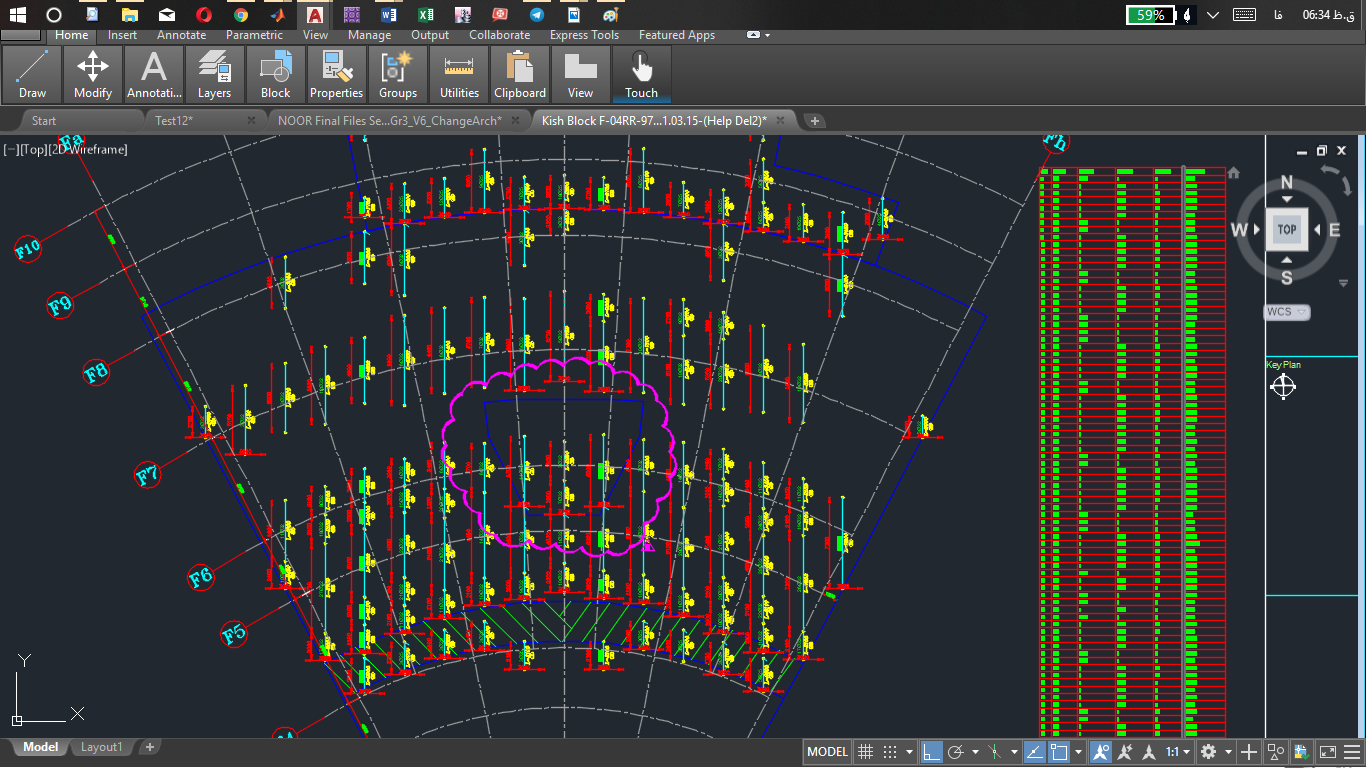Click the TOP face of the ViewCube
The height and width of the screenshot is (768, 1366).
(x=1286, y=229)
